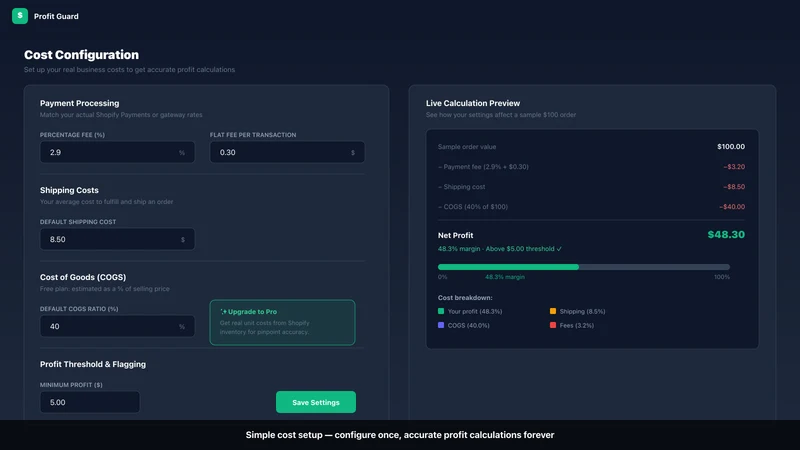Click the Cost Configuration page heading

click(x=81, y=55)
